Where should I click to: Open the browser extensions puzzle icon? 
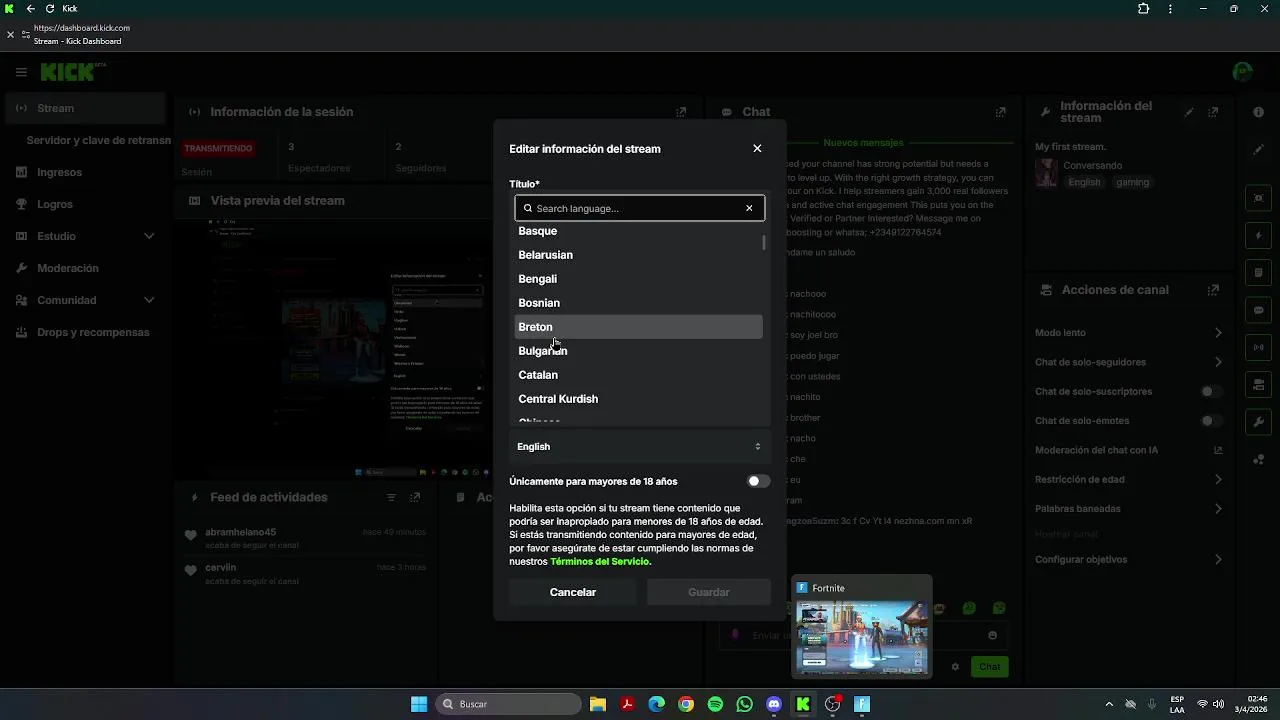1143,9
